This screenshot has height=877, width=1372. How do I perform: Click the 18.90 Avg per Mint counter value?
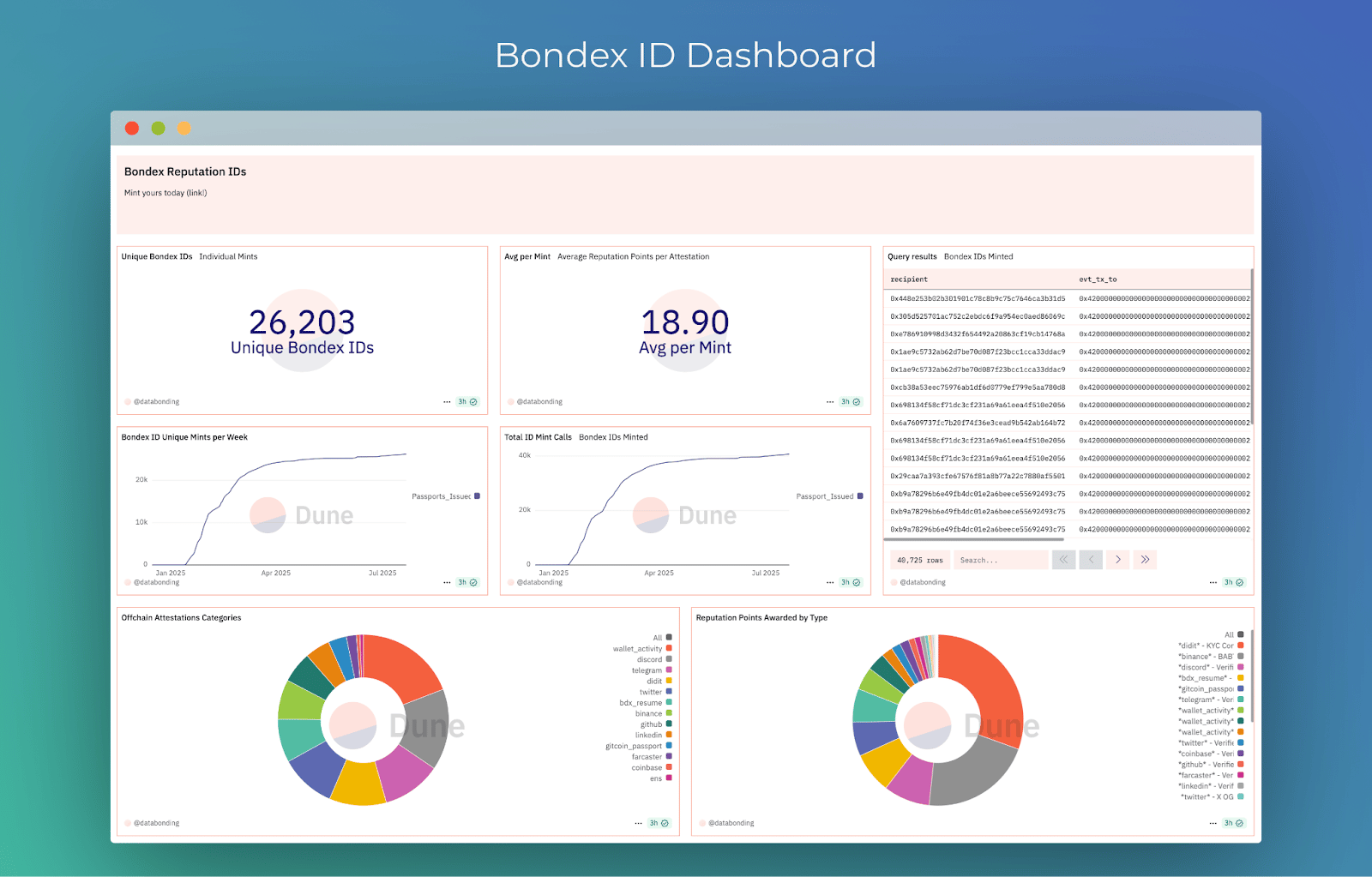click(685, 323)
